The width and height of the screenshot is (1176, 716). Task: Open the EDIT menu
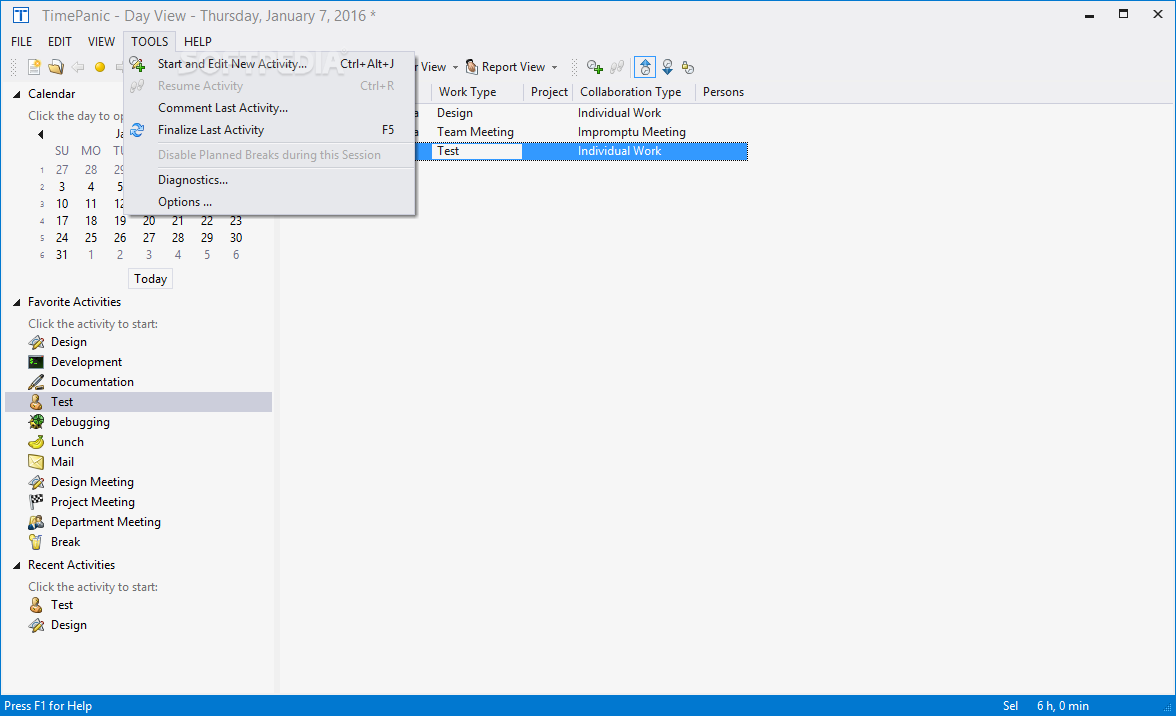pyautogui.click(x=60, y=42)
